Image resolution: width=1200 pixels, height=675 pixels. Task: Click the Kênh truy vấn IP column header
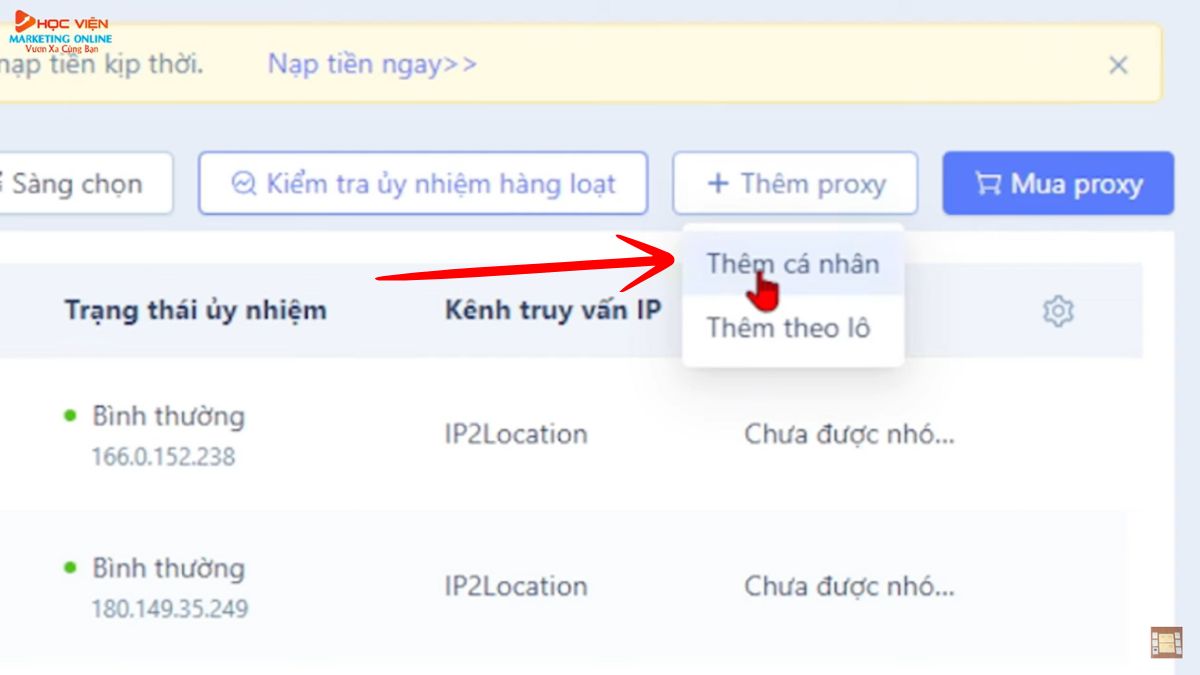[x=553, y=310]
